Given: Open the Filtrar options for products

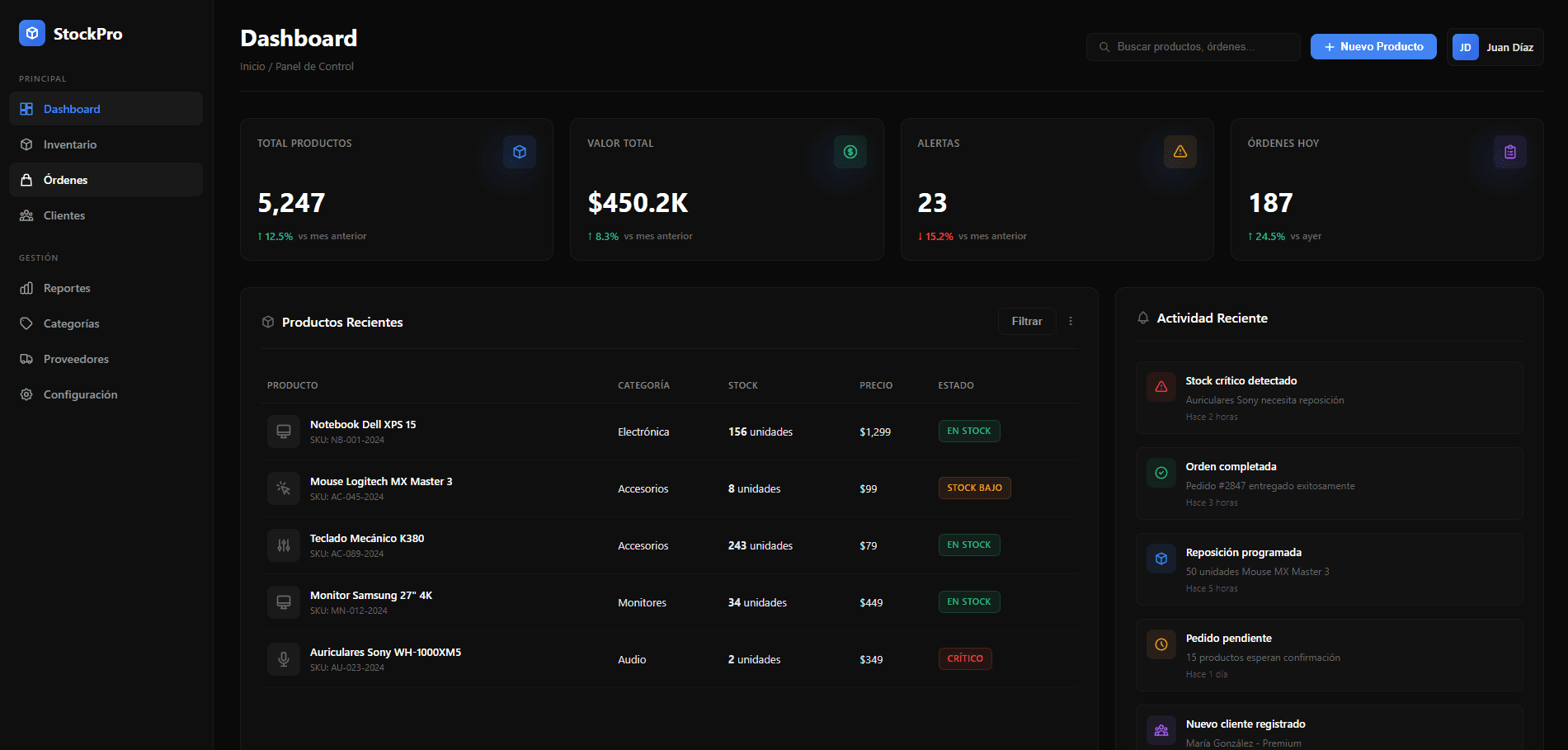Looking at the screenshot, I should click(x=1027, y=322).
